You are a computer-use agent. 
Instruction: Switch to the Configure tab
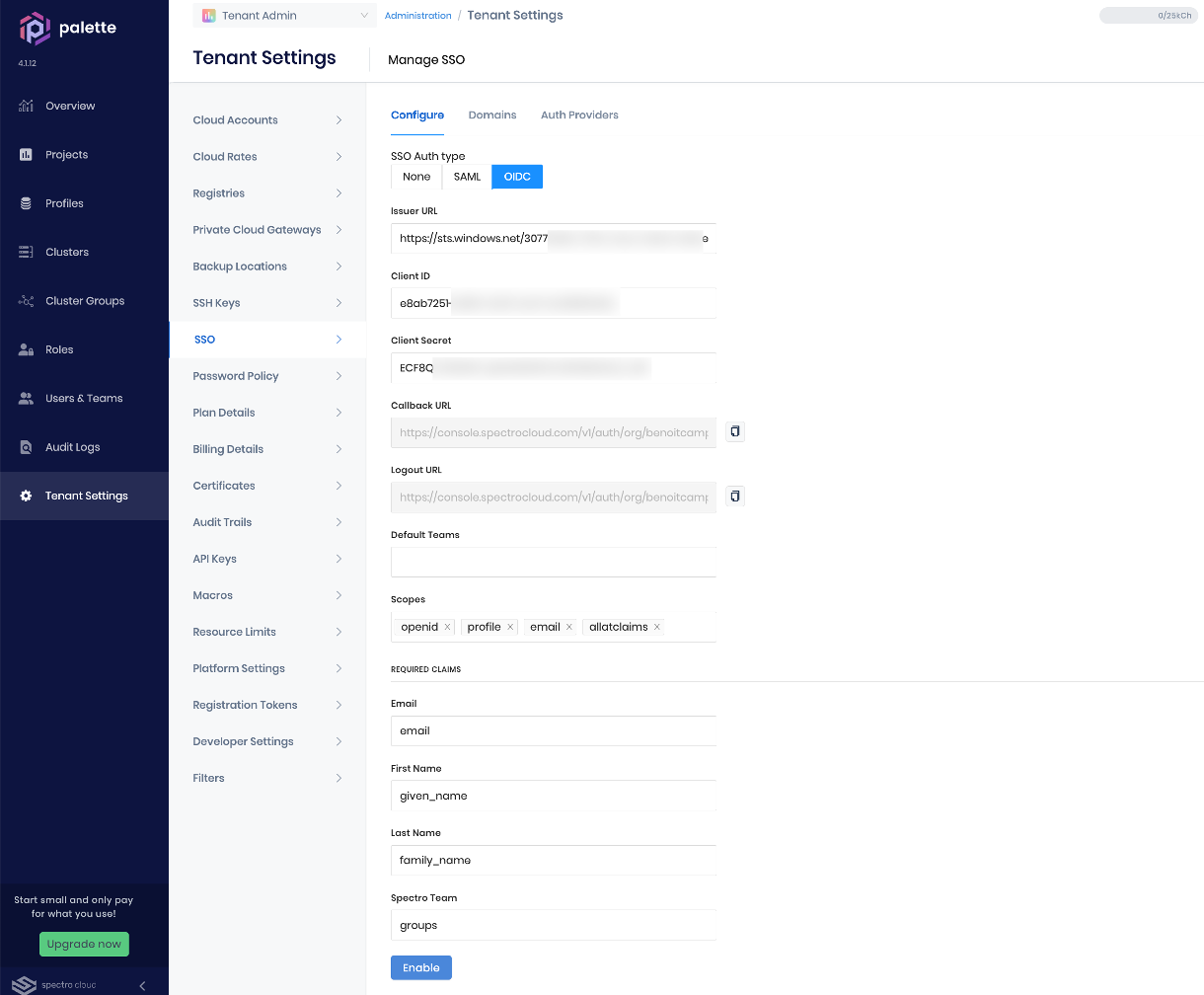(417, 115)
